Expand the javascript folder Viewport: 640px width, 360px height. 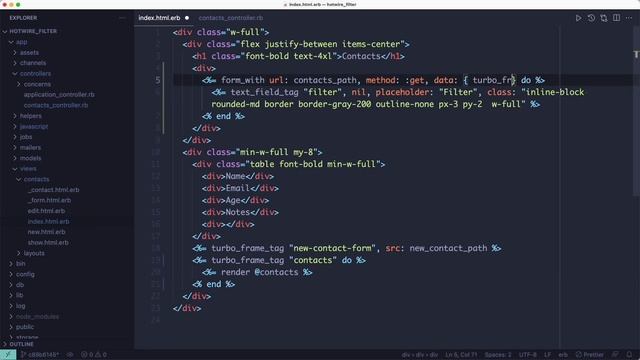click(x=34, y=127)
